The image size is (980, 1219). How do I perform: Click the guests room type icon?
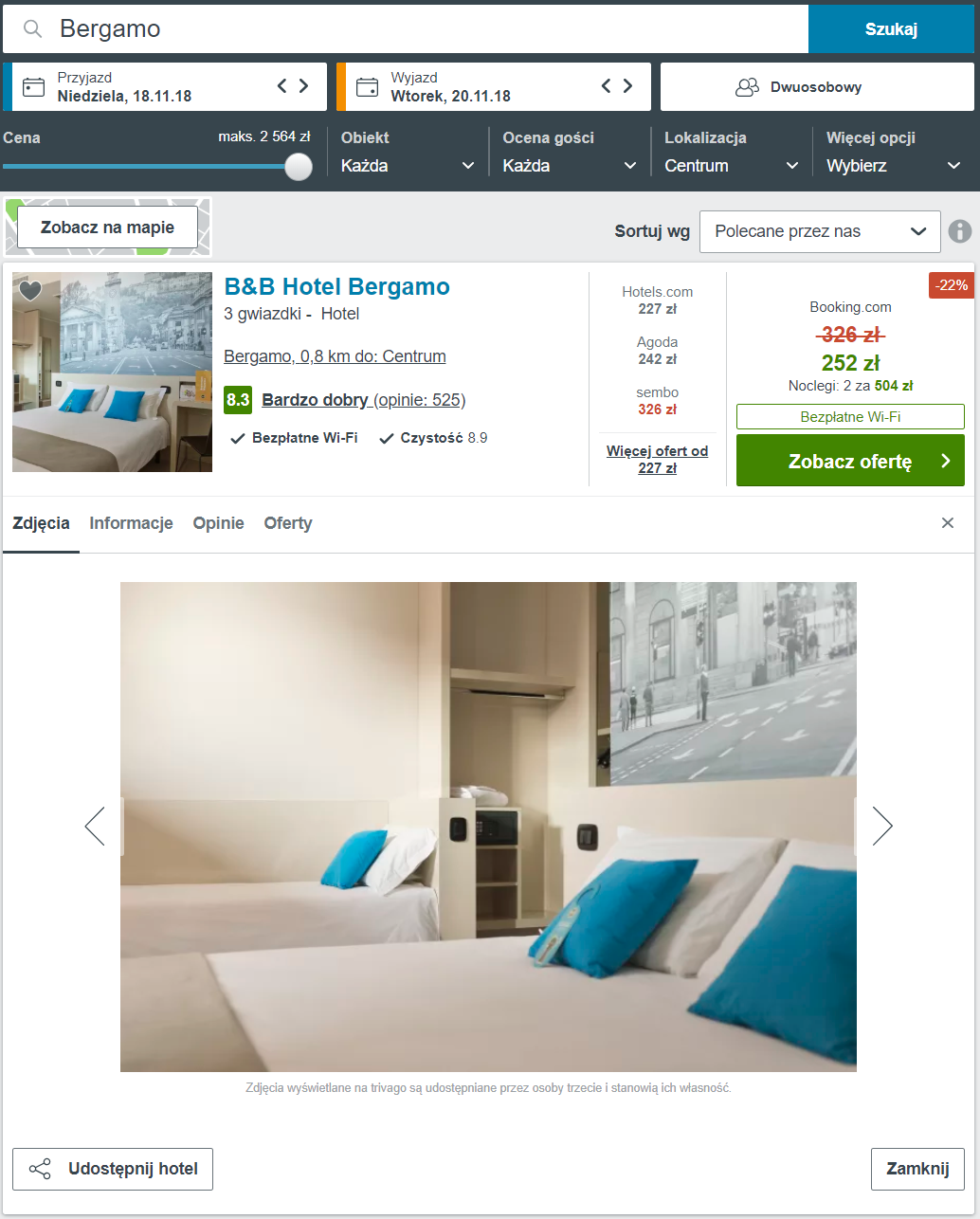tap(748, 87)
